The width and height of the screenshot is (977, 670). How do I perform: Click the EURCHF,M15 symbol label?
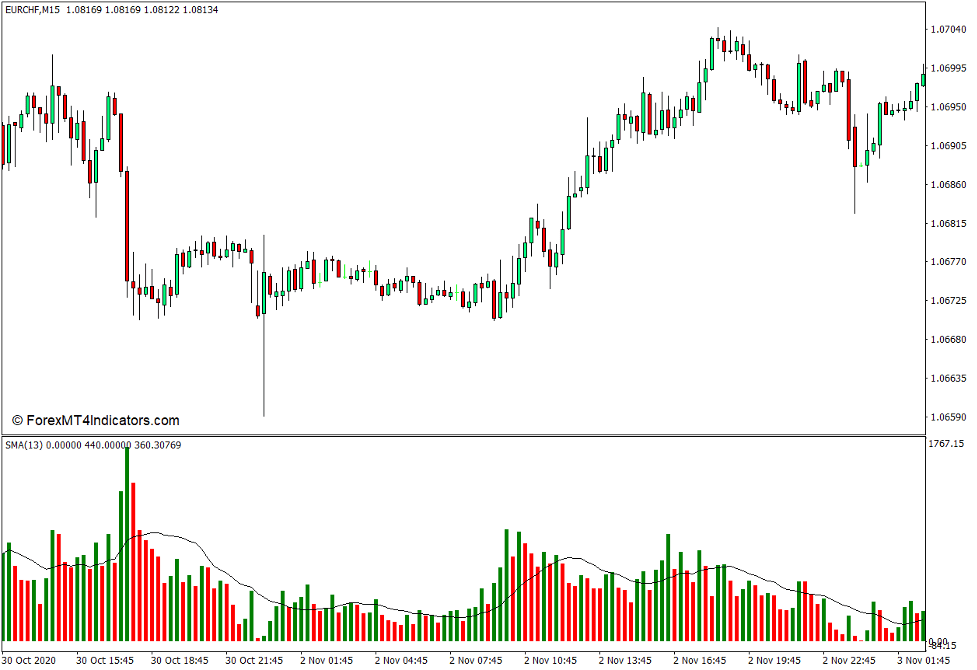(x=40, y=10)
